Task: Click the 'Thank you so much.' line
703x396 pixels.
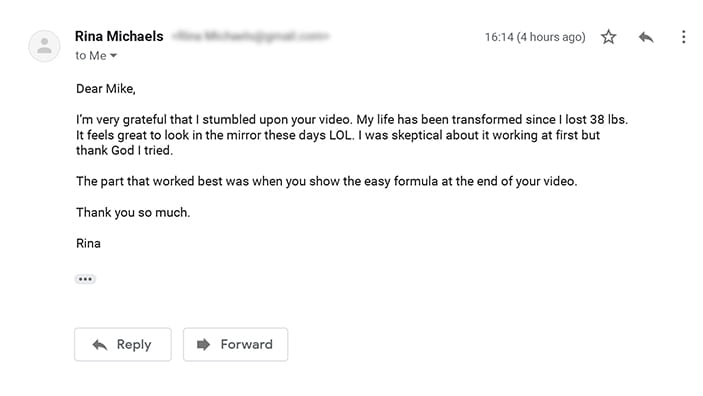Action: tap(133, 212)
